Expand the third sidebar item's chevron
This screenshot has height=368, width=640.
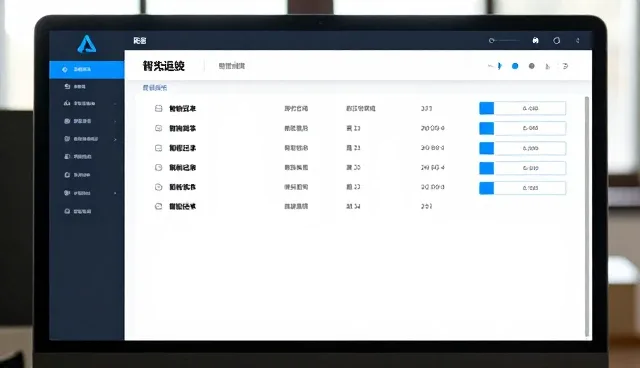[115, 104]
